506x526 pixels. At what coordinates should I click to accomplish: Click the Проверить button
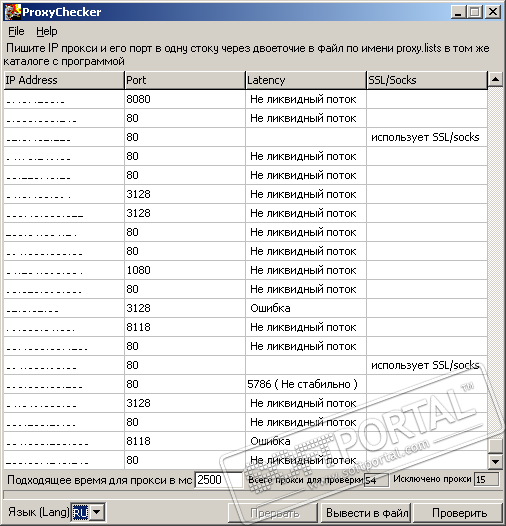(459, 513)
